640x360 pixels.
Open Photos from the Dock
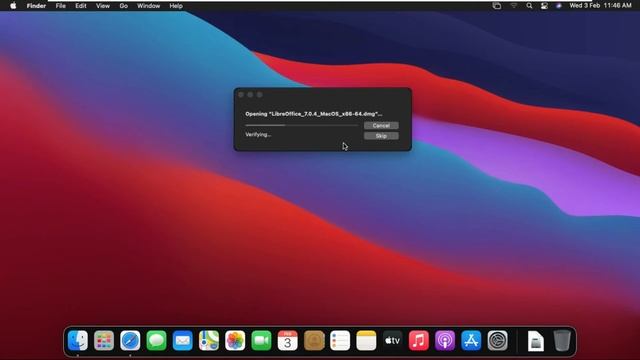point(235,340)
